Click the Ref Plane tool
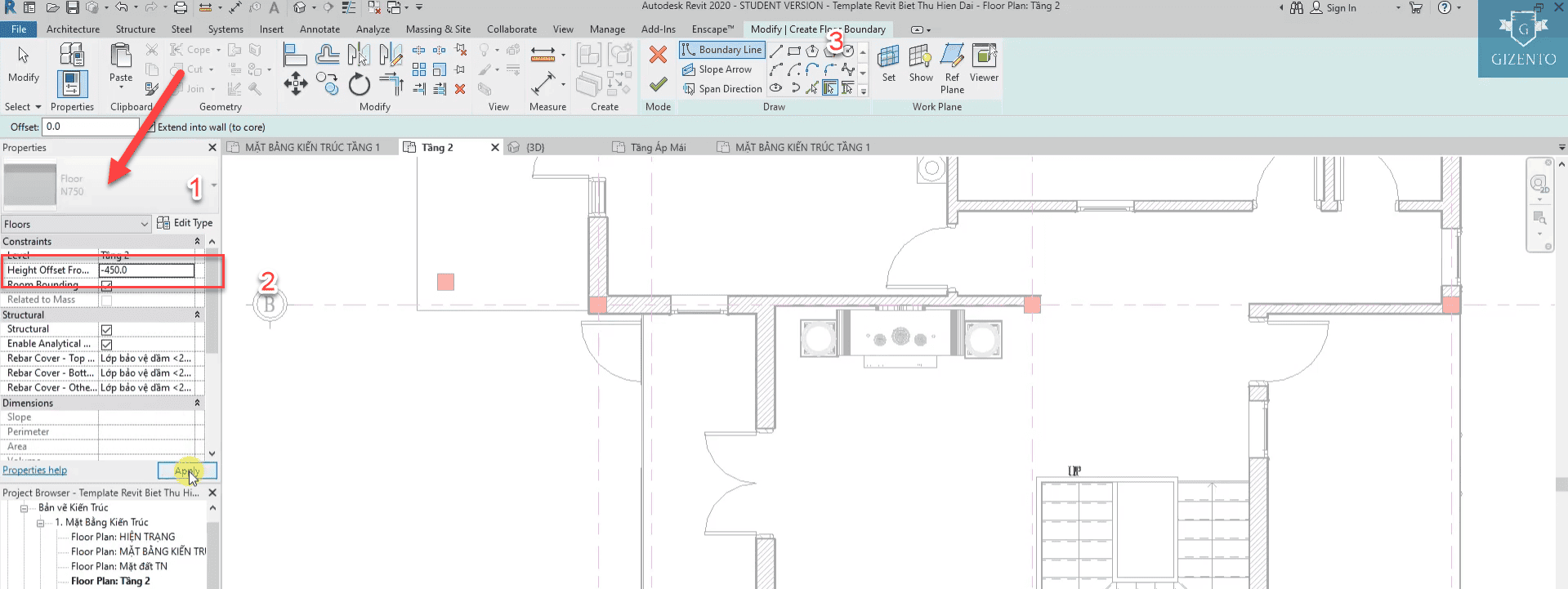The width and height of the screenshot is (1568, 589). [x=952, y=69]
